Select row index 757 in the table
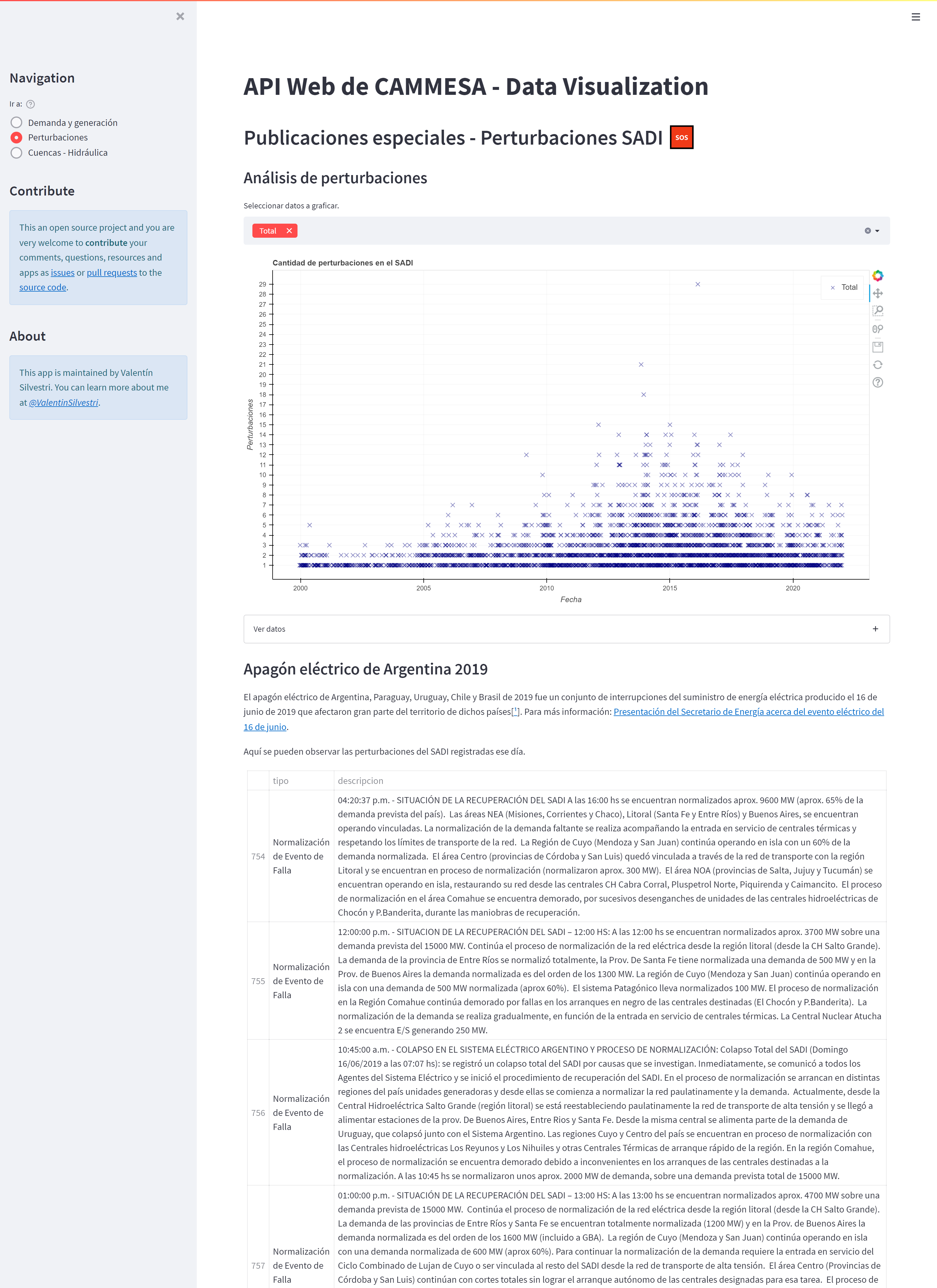937x1288 pixels. coord(258,1265)
